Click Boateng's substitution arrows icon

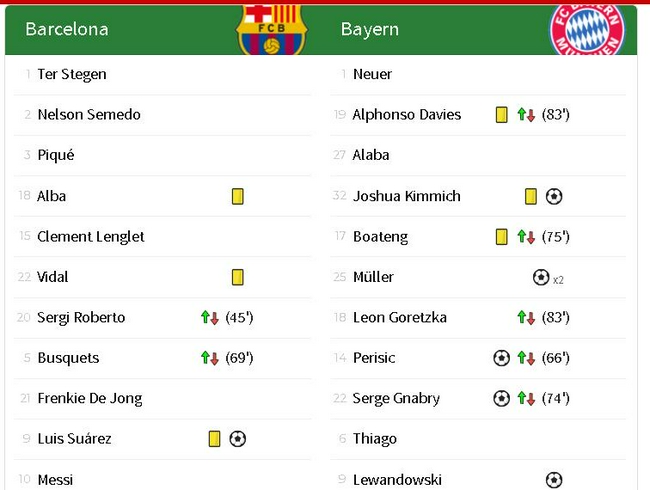(x=526, y=237)
